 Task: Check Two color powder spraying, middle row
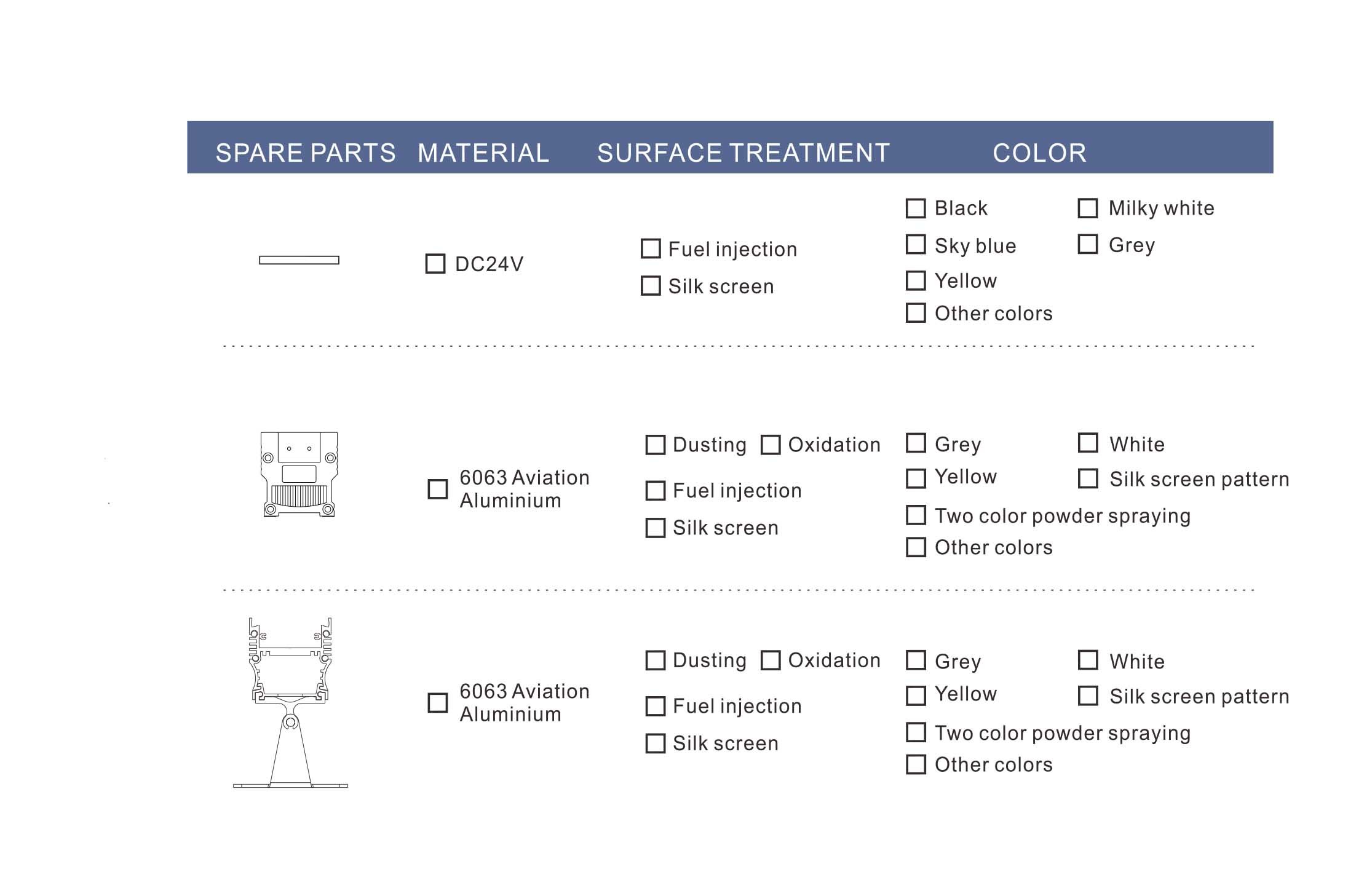pyautogui.click(x=916, y=515)
